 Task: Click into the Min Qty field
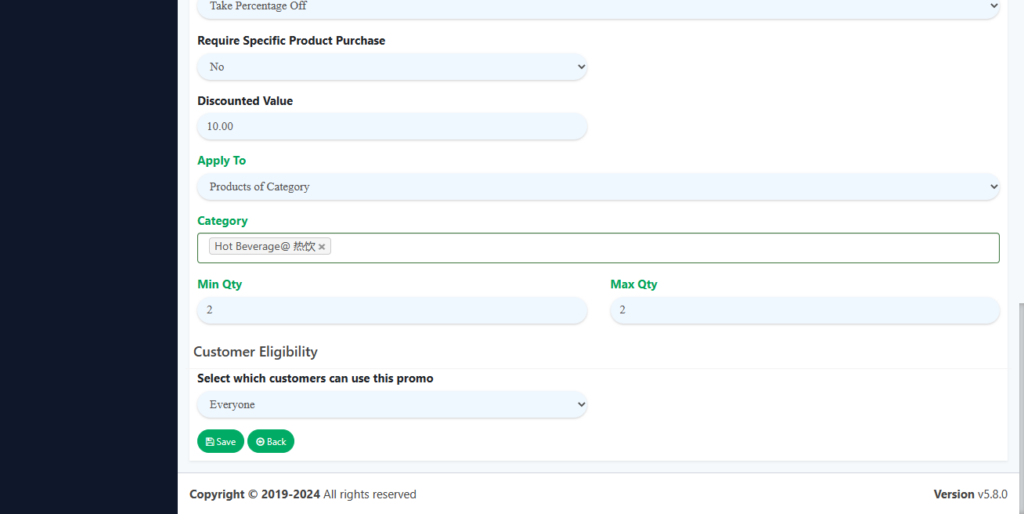391,311
